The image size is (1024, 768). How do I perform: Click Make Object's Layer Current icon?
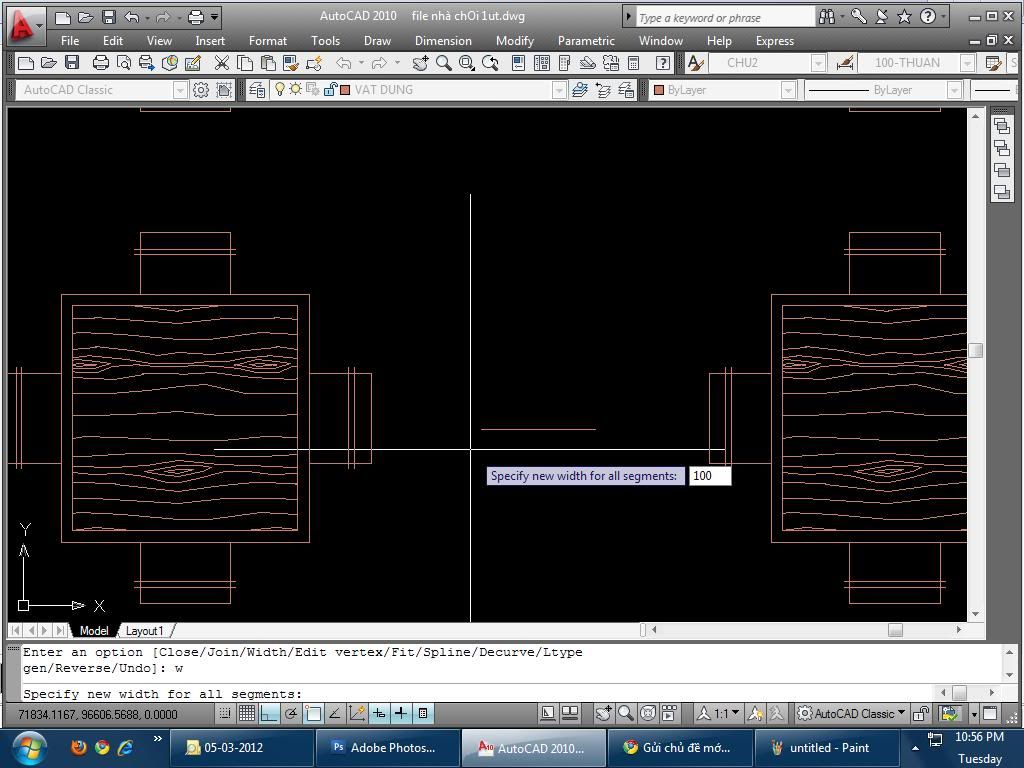pyautogui.click(x=579, y=90)
